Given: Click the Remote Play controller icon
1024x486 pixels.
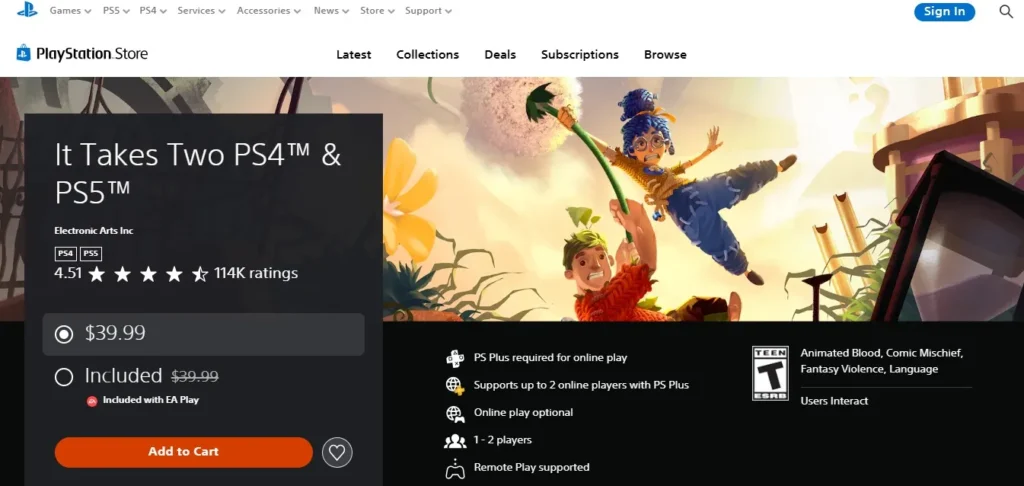Looking at the screenshot, I should [455, 467].
